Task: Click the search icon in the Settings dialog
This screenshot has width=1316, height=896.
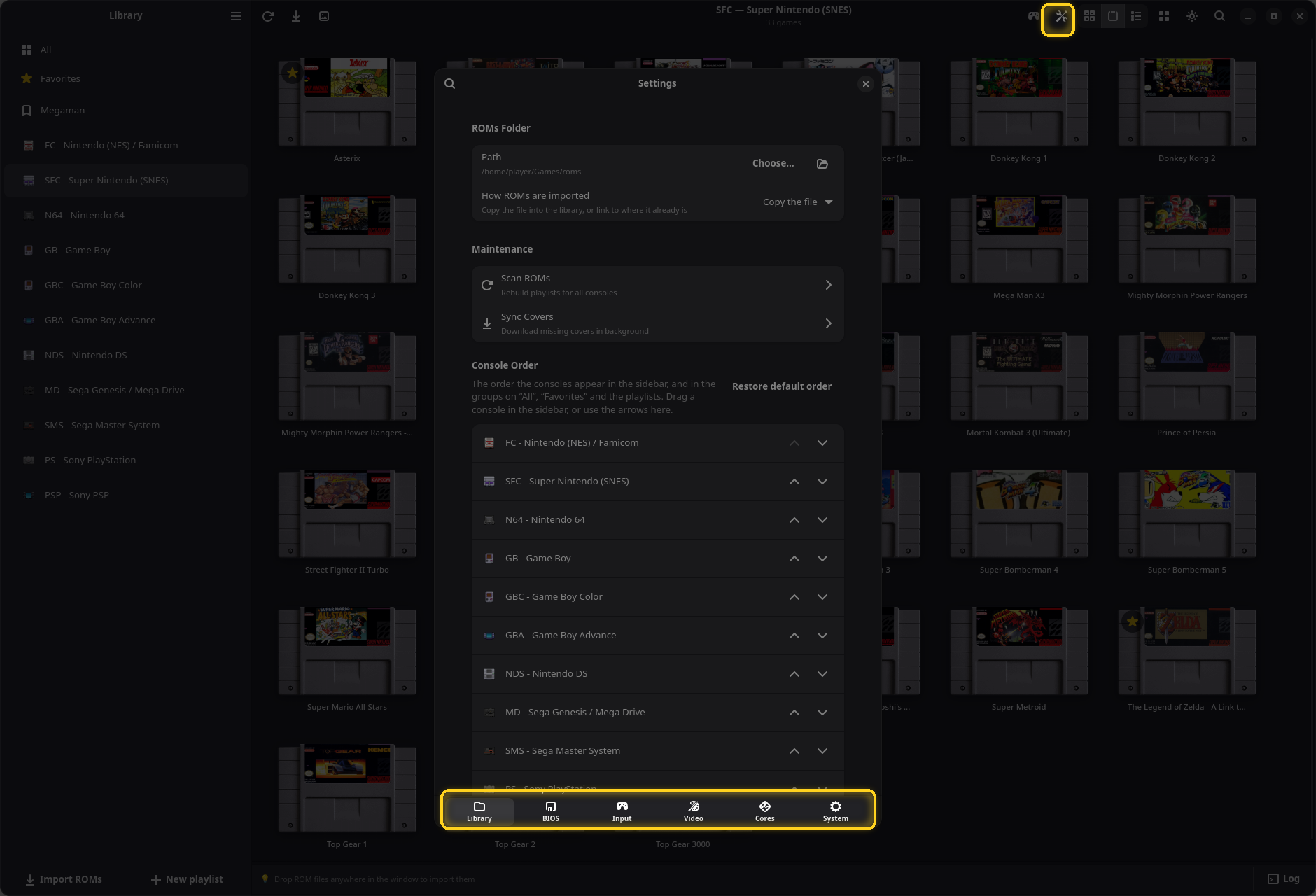Action: coord(450,83)
